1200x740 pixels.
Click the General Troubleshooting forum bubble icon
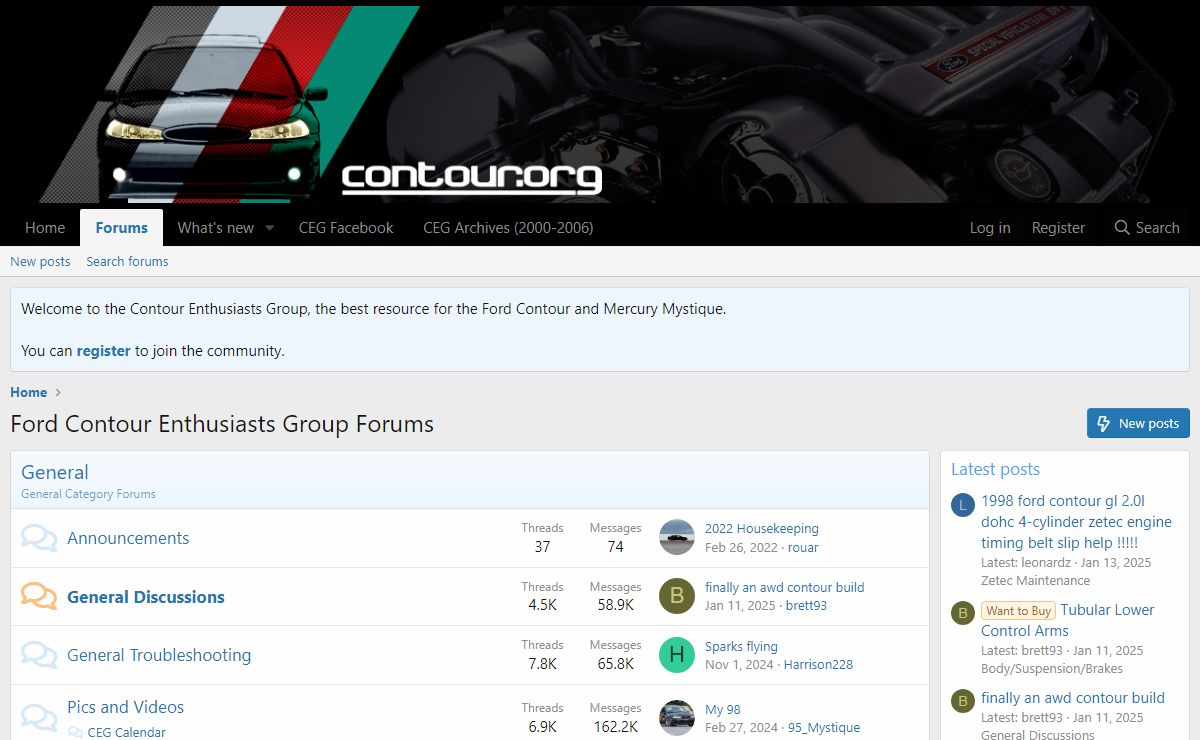coord(39,655)
